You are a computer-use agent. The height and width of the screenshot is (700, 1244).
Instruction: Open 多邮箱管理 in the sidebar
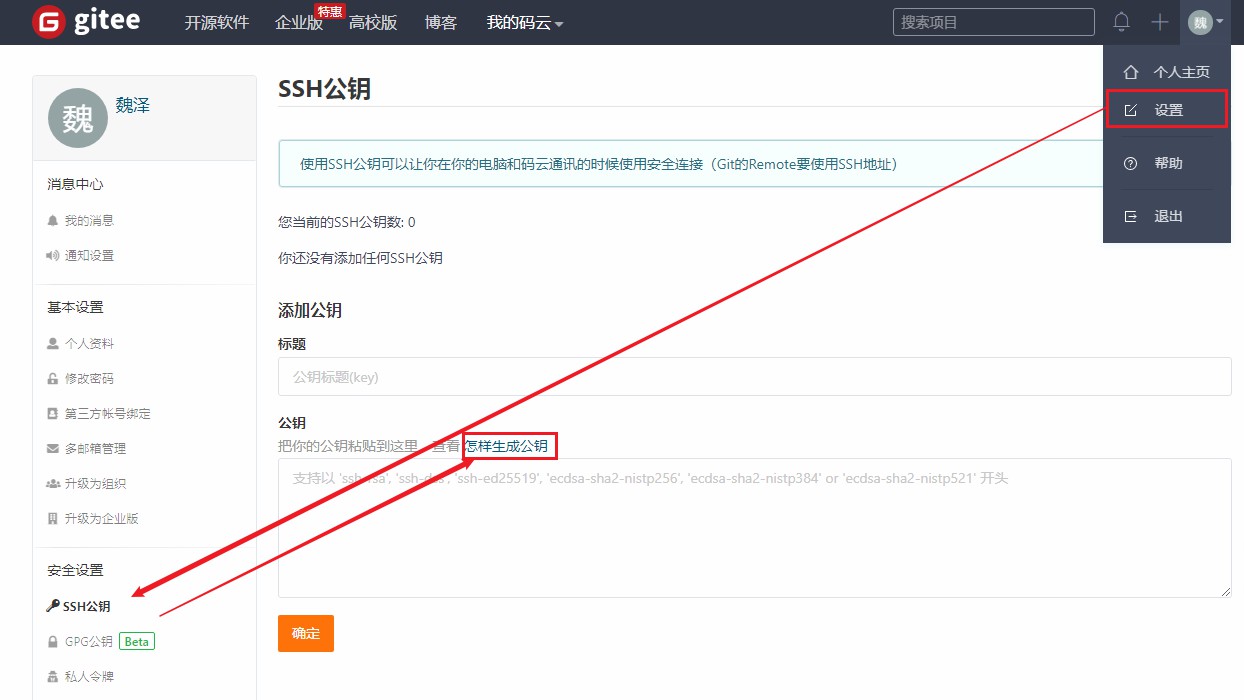(x=95, y=448)
